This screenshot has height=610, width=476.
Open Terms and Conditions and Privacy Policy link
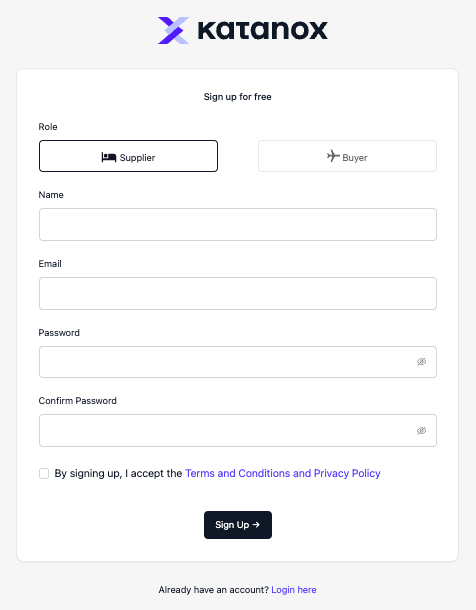pos(283,473)
